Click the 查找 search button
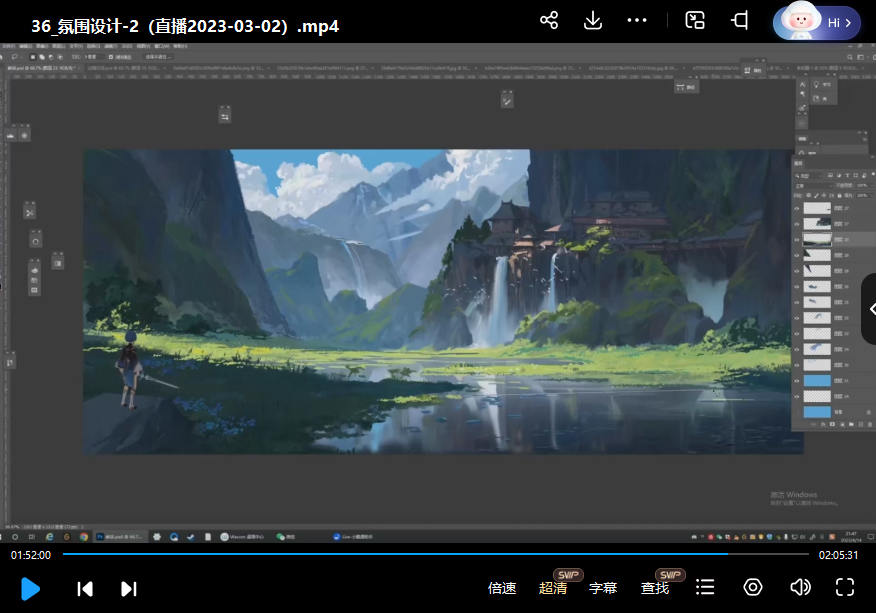Viewport: 876px width, 613px height. (x=655, y=588)
